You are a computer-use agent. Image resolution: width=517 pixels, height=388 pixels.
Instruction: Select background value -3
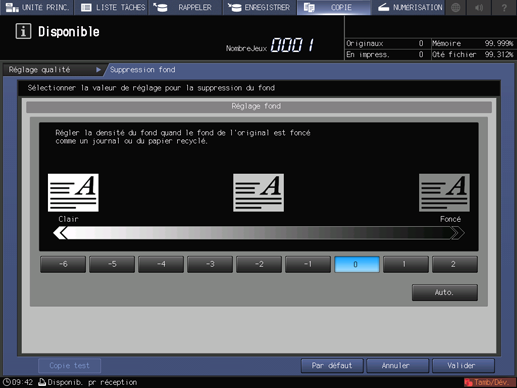[210, 264]
